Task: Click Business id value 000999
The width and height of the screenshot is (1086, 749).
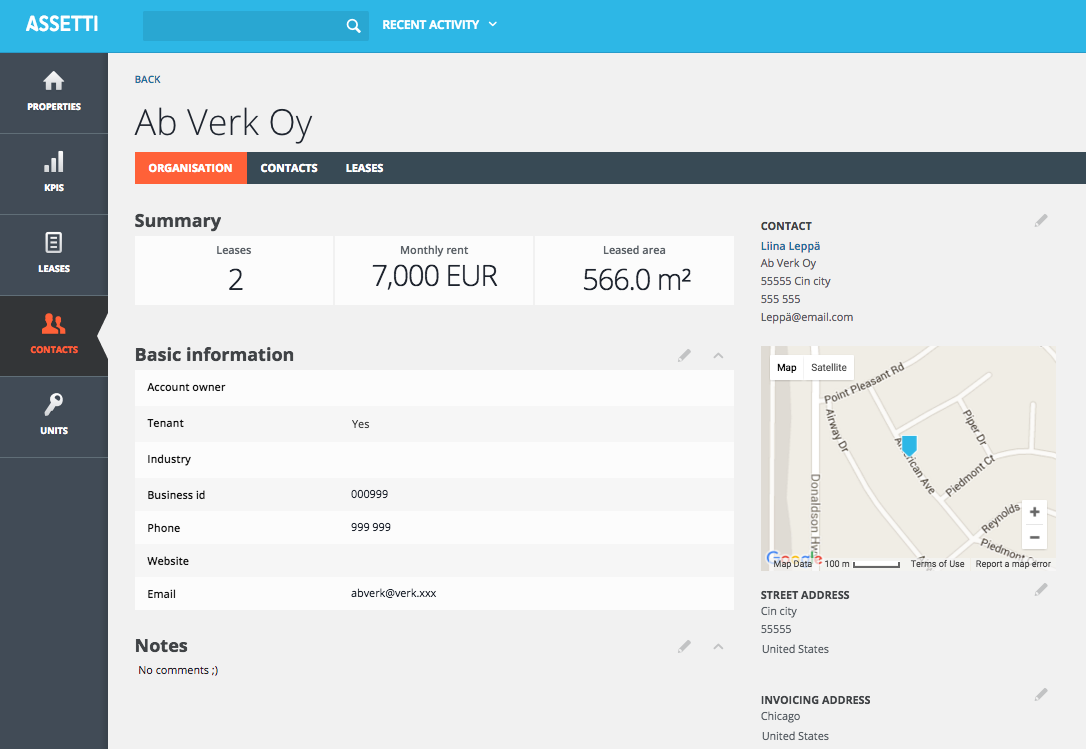Action: tap(369, 494)
